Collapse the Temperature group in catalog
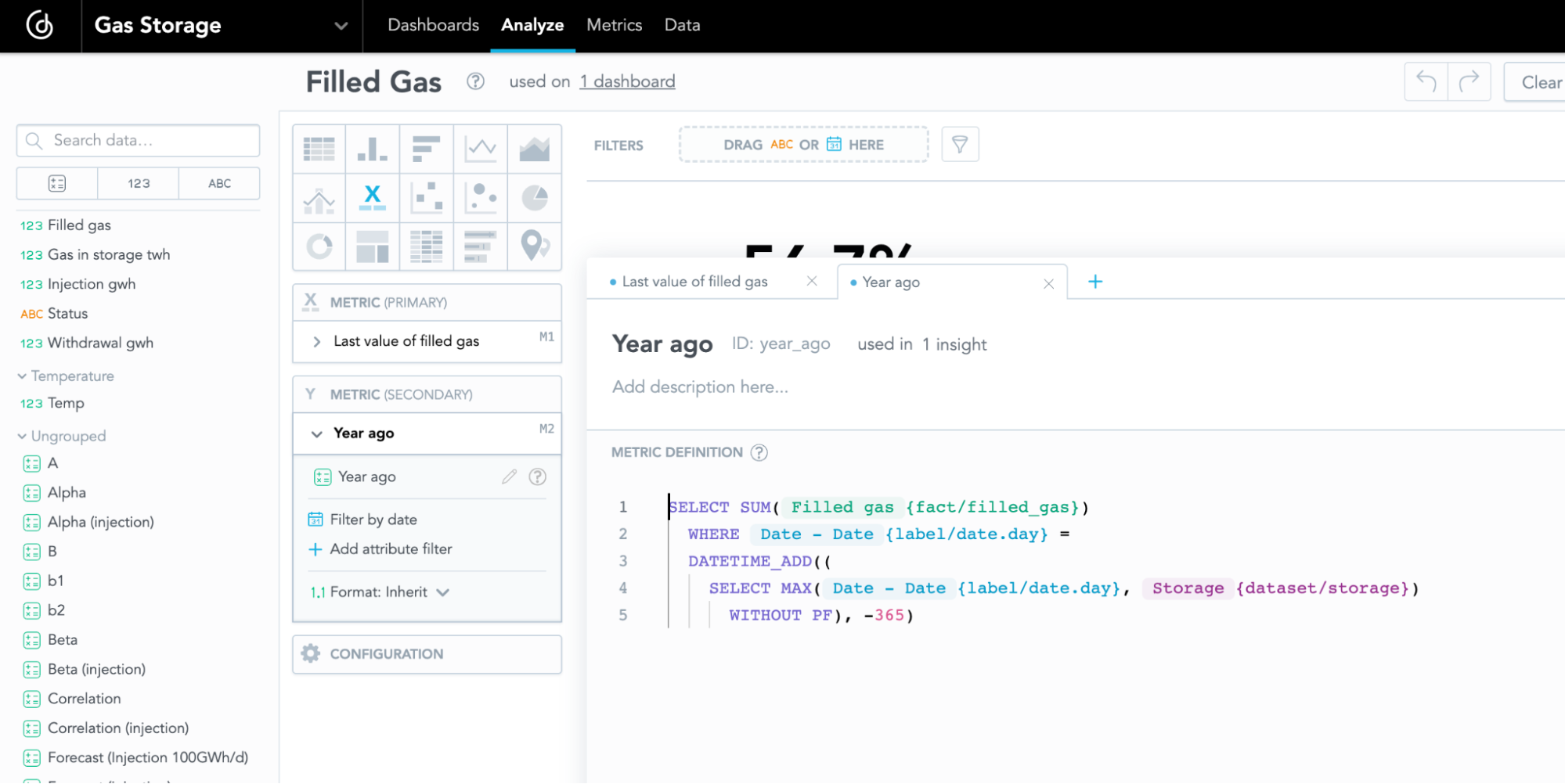 (22, 376)
